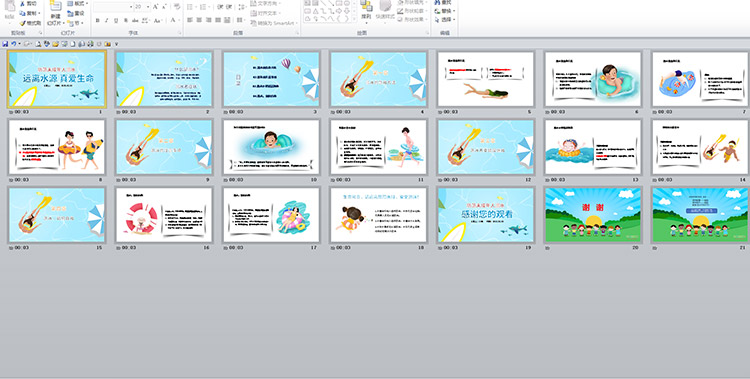Open the Copy (复制) dropdown
This screenshot has height=379, width=750.
(39, 13)
